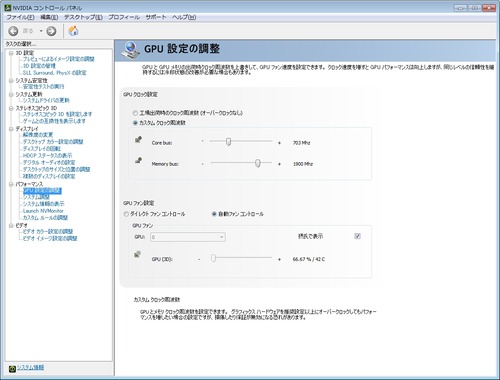Click the link icon beside Core bus

138,139
